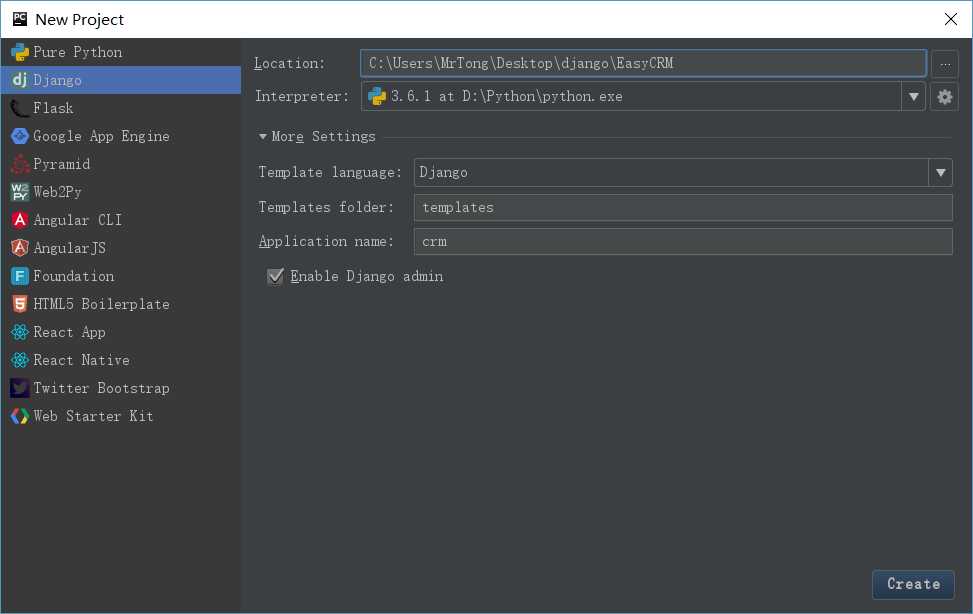
Task: Select the HTML5 Boilerplate icon
Action: click(x=20, y=304)
